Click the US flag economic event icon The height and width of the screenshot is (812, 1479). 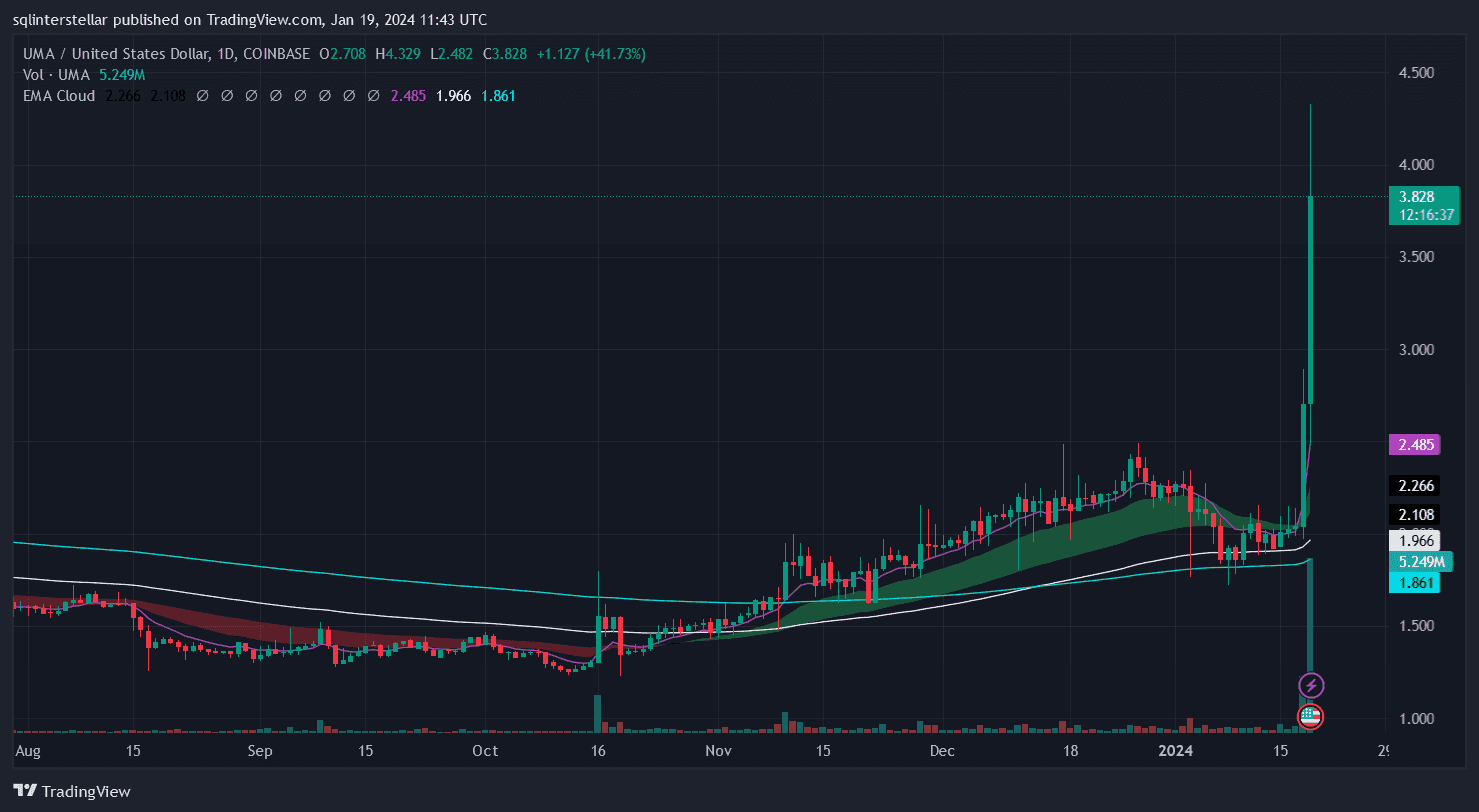pos(1311,716)
